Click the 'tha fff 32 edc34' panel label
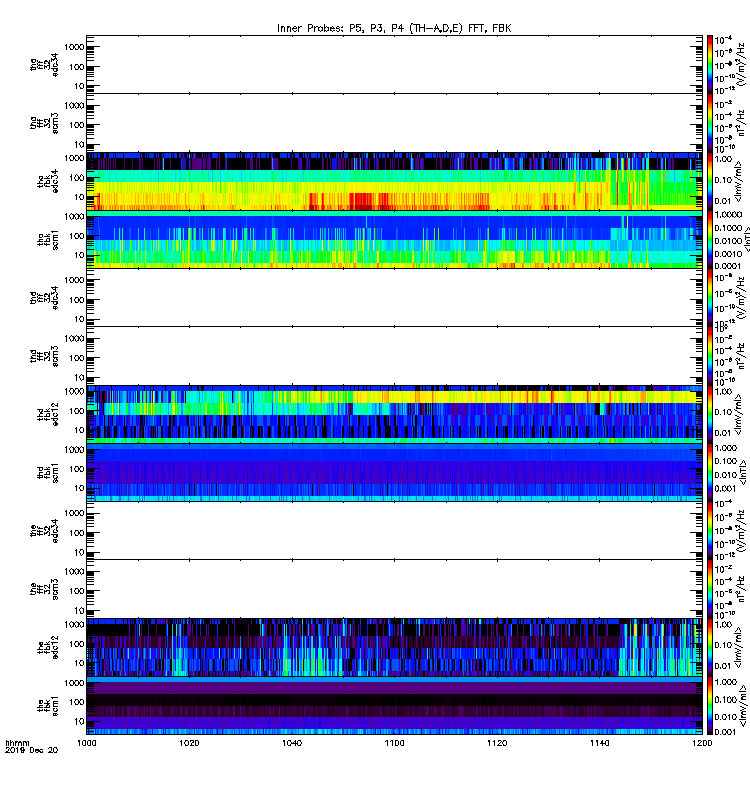The width and height of the screenshot is (750, 800). (x=44, y=64)
